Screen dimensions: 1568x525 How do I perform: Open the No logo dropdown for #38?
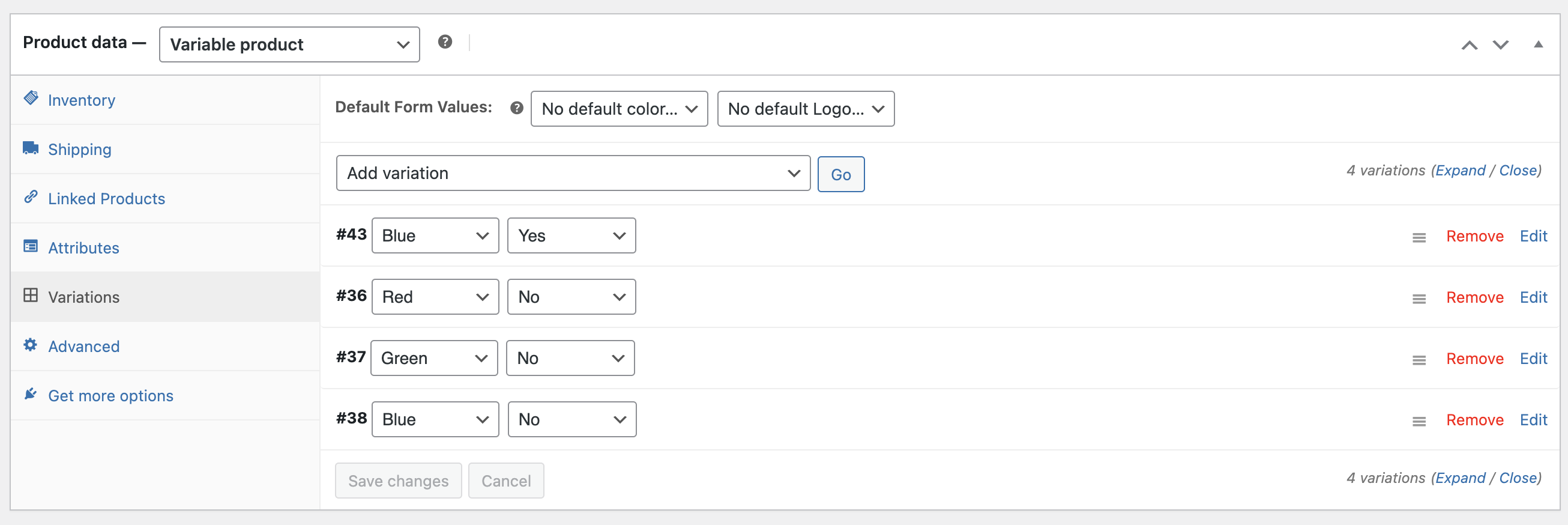click(572, 420)
